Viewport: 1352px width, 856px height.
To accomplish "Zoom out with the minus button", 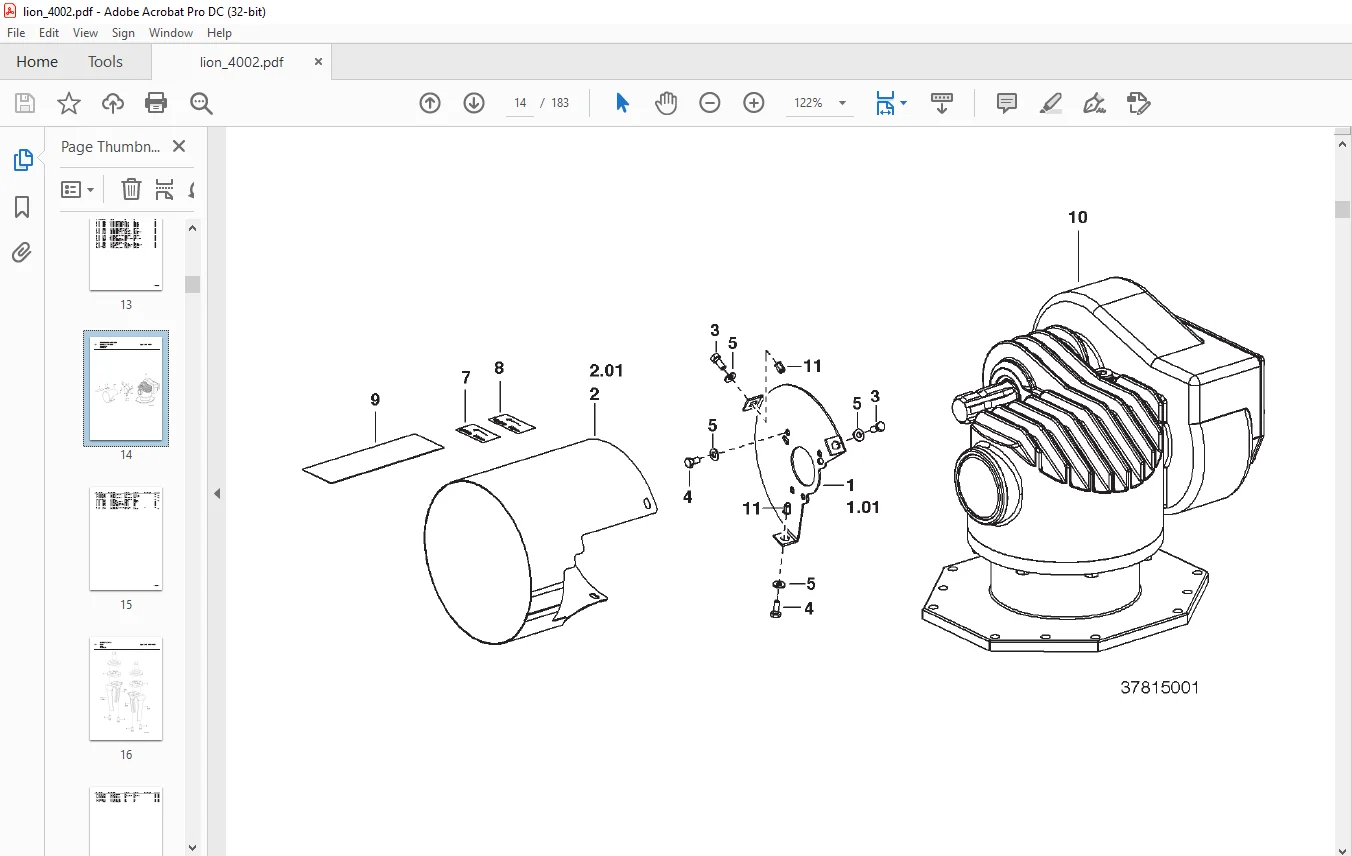I will click(710, 103).
